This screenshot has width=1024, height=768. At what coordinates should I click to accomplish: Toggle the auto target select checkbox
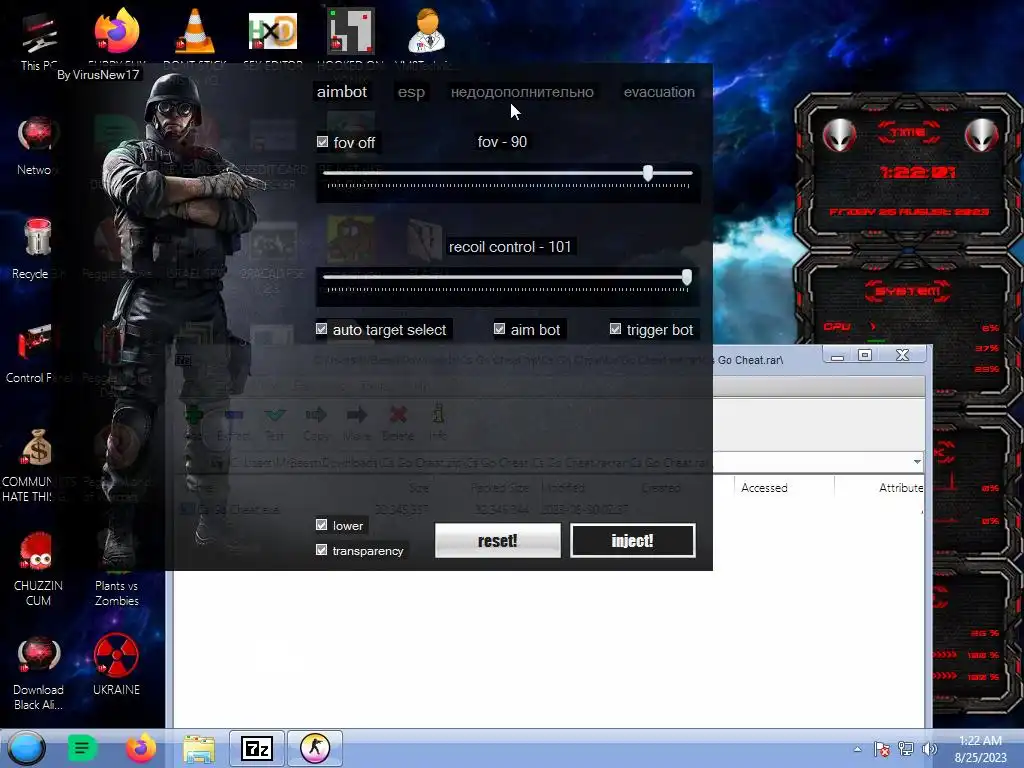321,329
